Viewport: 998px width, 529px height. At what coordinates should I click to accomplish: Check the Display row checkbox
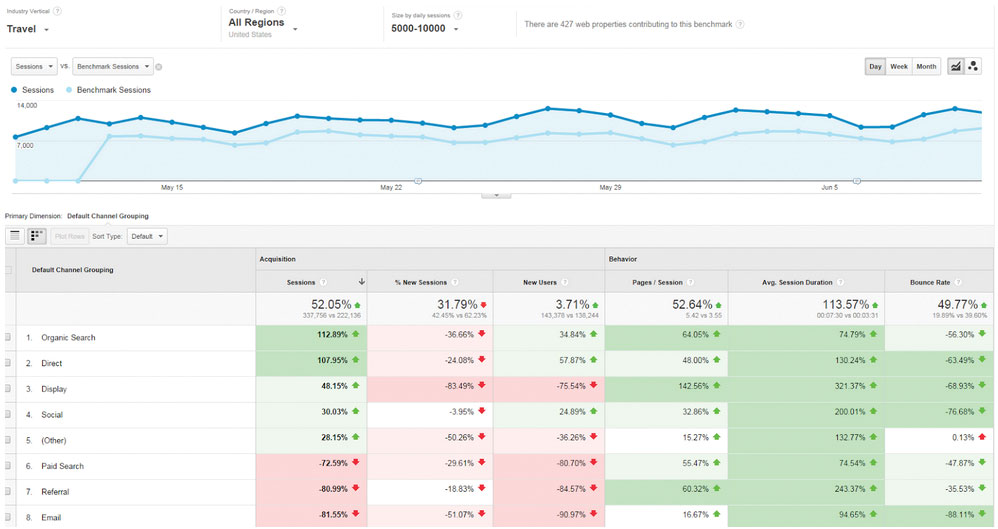point(8,389)
